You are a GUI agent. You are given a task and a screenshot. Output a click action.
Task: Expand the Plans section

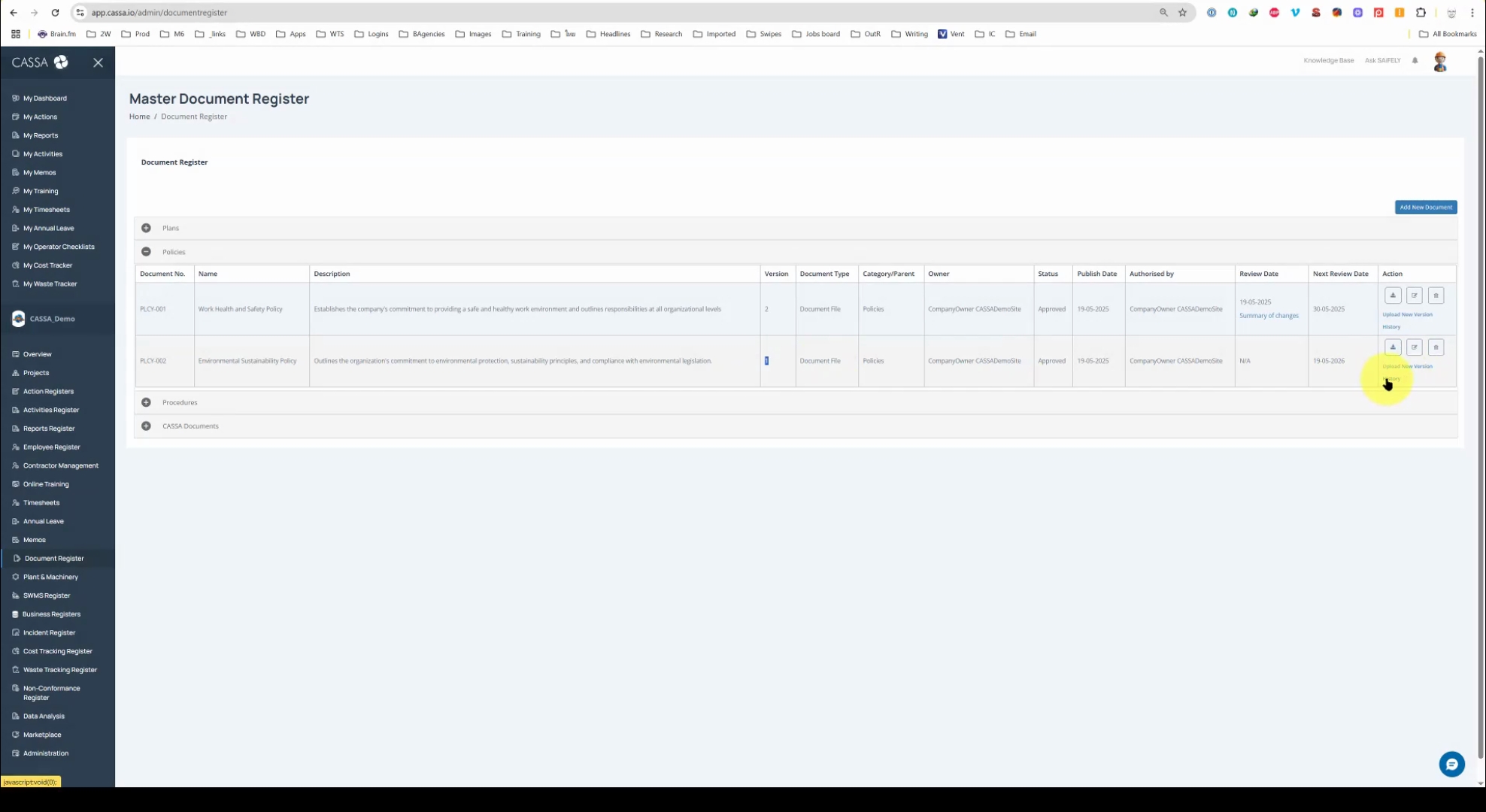146,228
